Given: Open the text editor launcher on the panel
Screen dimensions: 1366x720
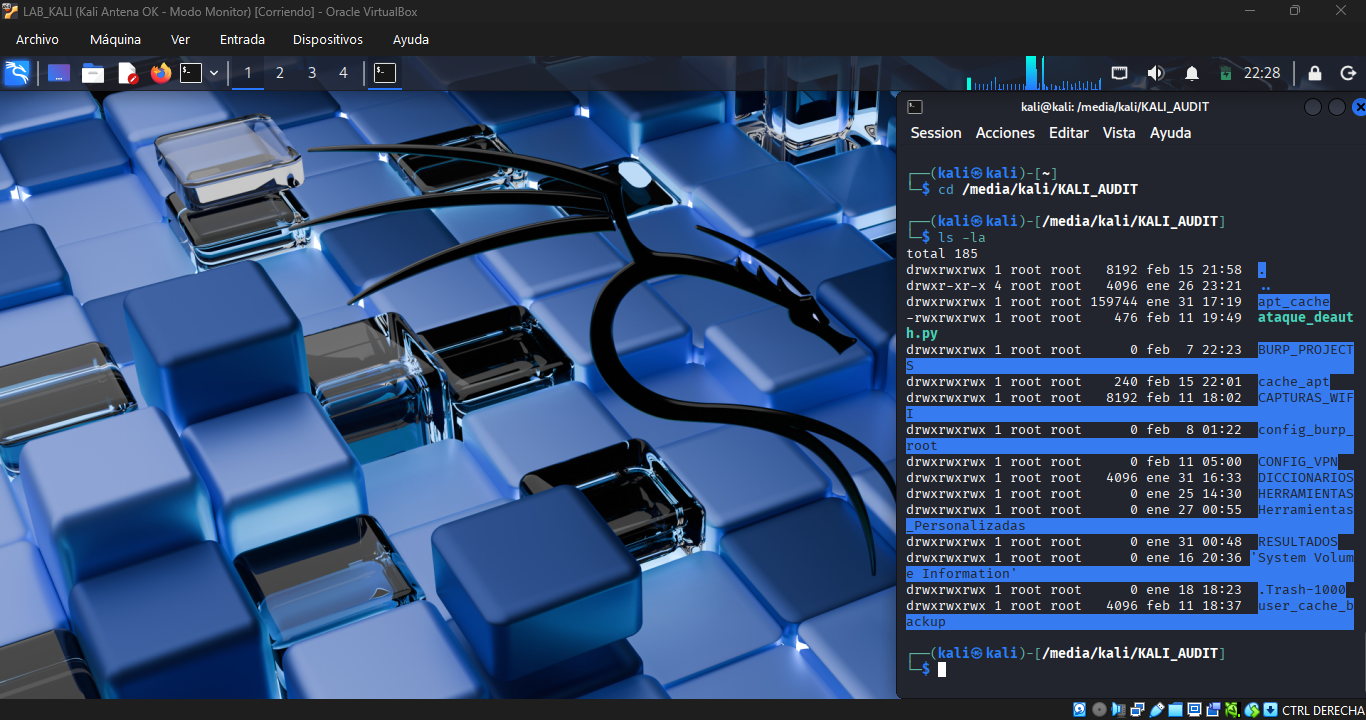Looking at the screenshot, I should click(x=128, y=72).
